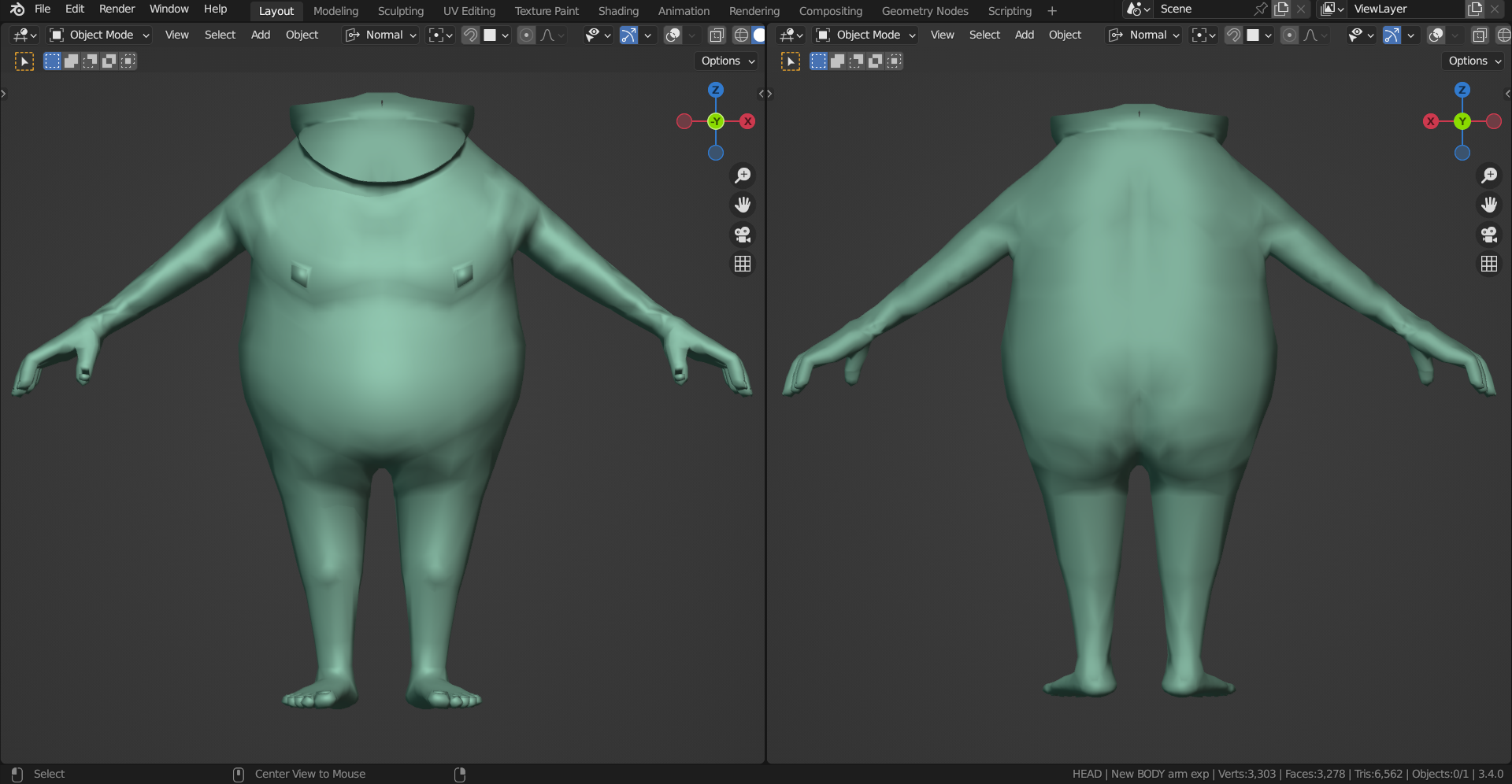This screenshot has height=784, width=1512.
Task: Open the Blender logo menu
Action: (17, 9)
